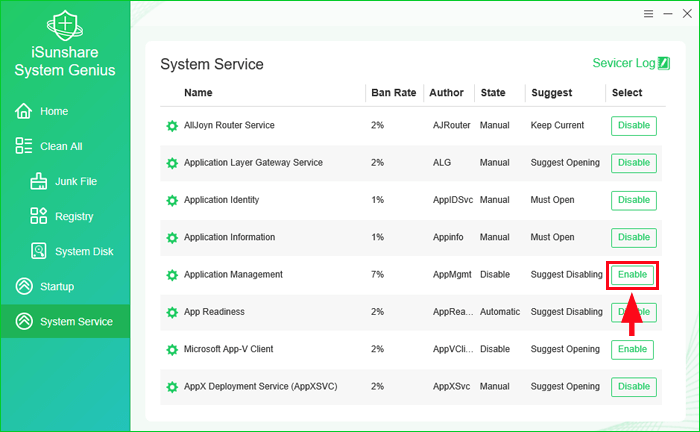Open the Registry section
Screen dimensions: 700x432
[74, 216]
